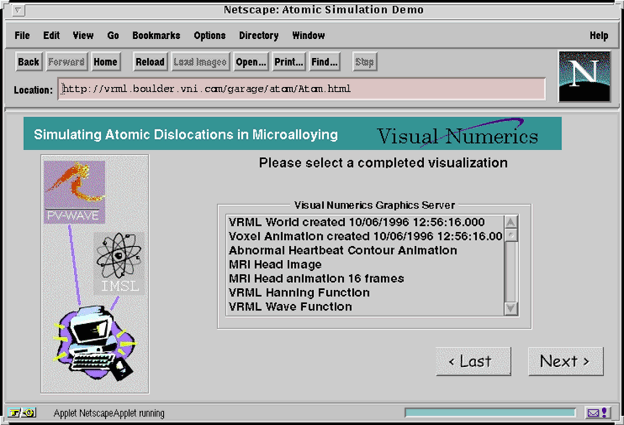Click the list scrollbar down arrow
This screenshot has height=425, width=624.
[x=511, y=308]
